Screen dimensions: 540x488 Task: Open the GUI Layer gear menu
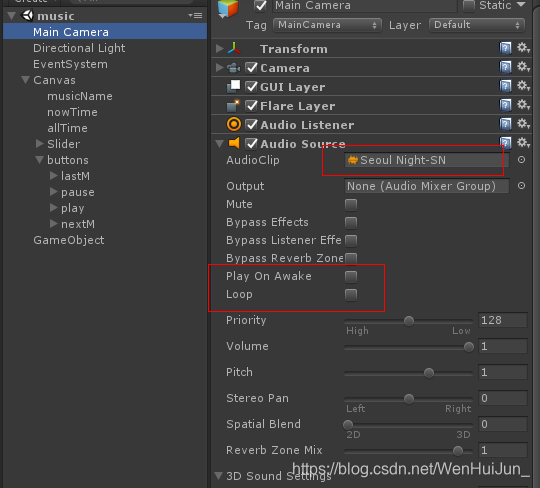click(x=523, y=86)
